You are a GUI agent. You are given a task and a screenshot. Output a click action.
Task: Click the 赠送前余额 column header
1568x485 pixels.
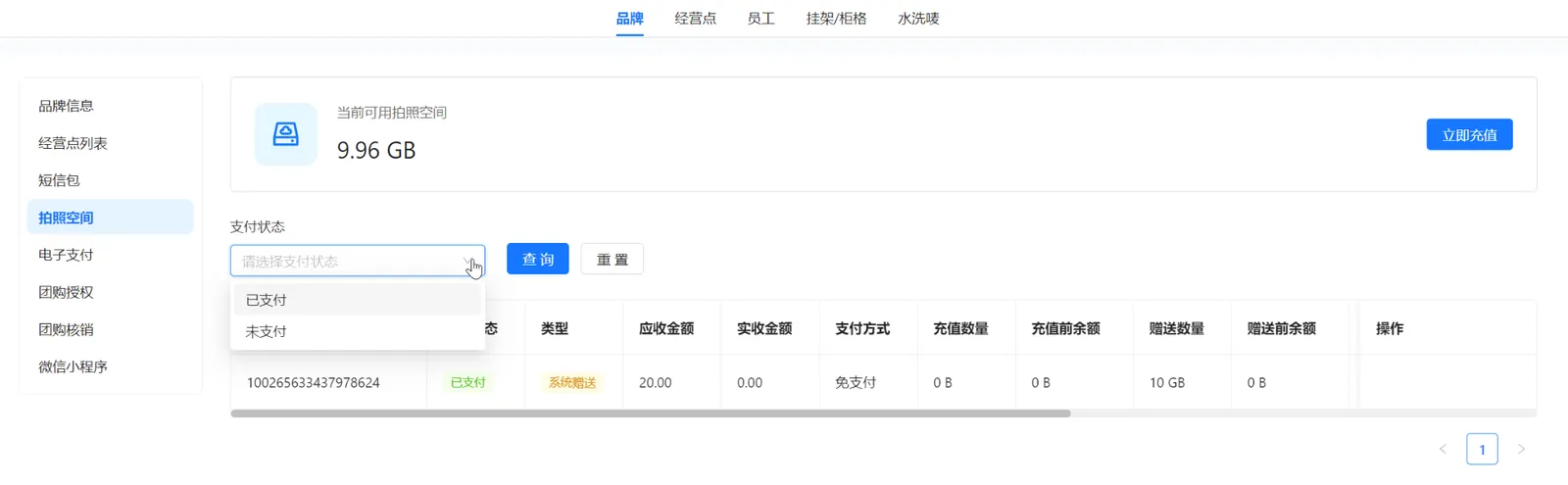coord(1282,328)
